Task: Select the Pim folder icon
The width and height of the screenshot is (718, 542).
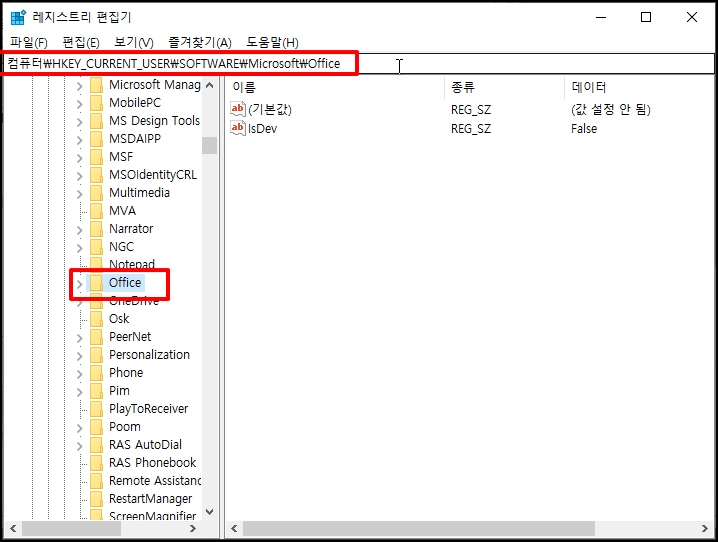Action: [x=96, y=391]
